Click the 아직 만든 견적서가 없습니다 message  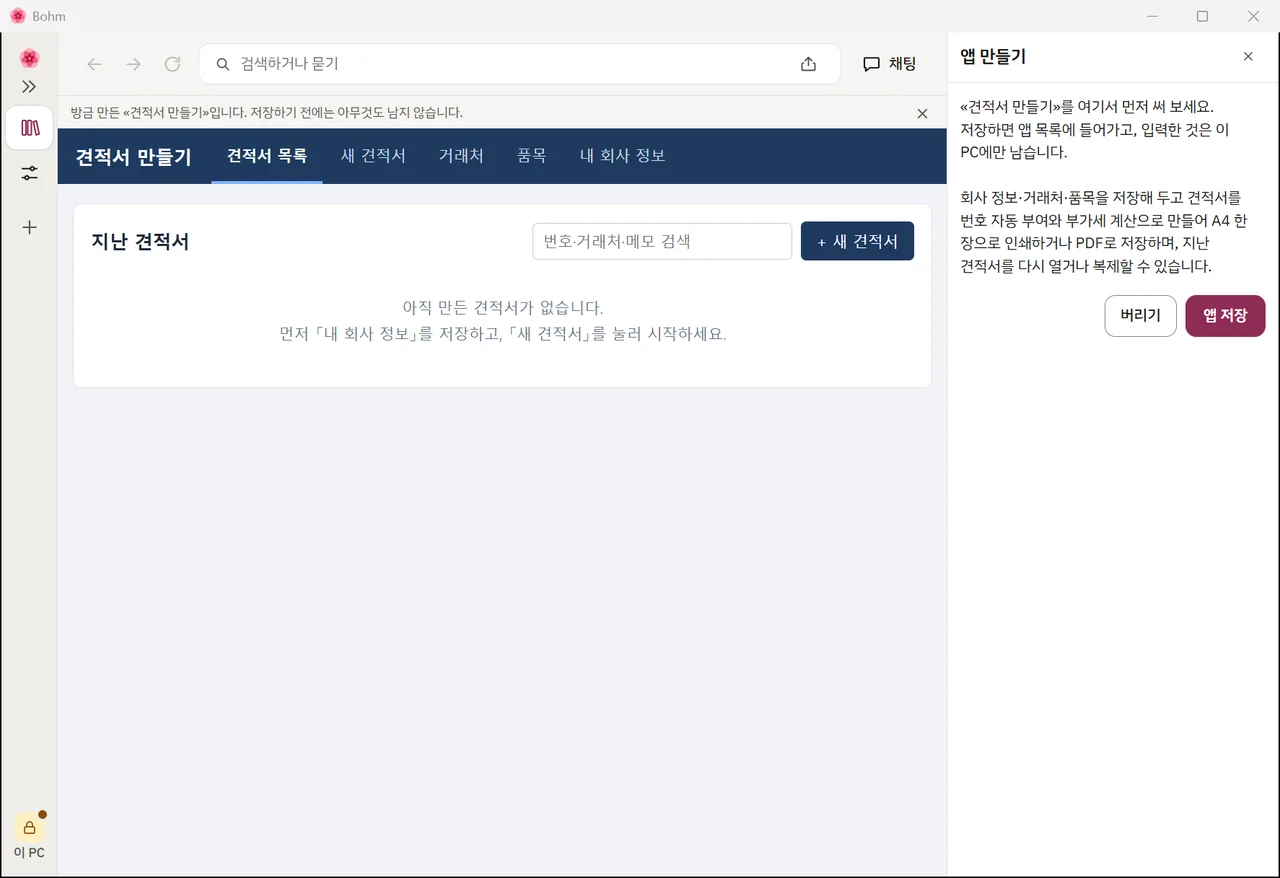click(503, 307)
